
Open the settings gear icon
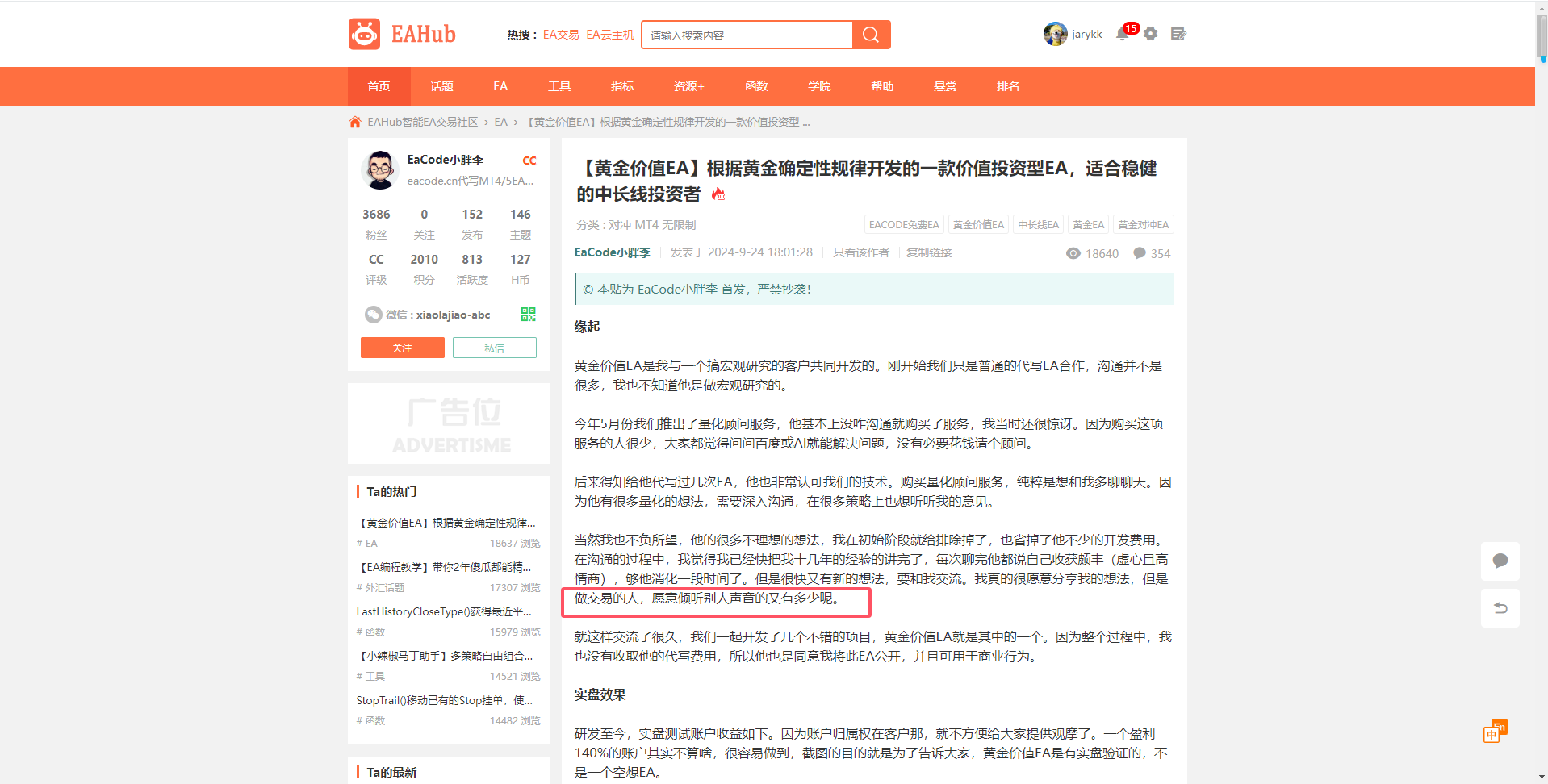tap(1151, 34)
